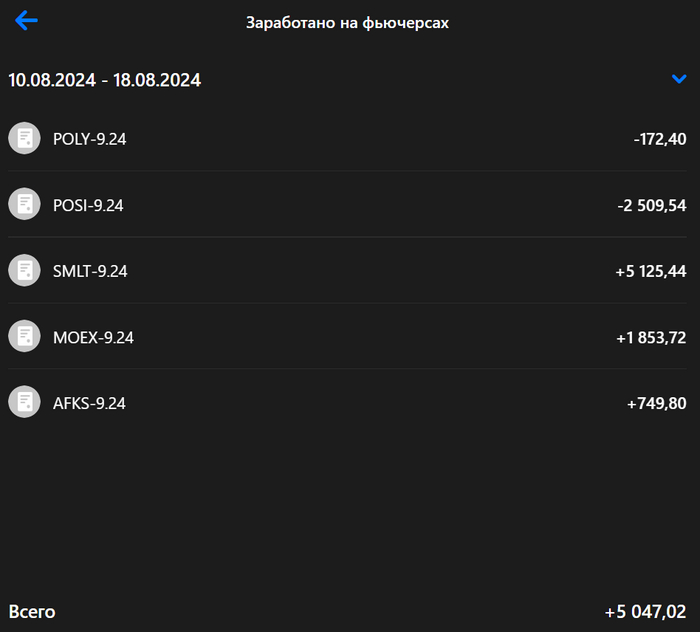Click the 'Заработано на фьючерсах' page title
The height and width of the screenshot is (632, 700).
[x=348, y=23]
